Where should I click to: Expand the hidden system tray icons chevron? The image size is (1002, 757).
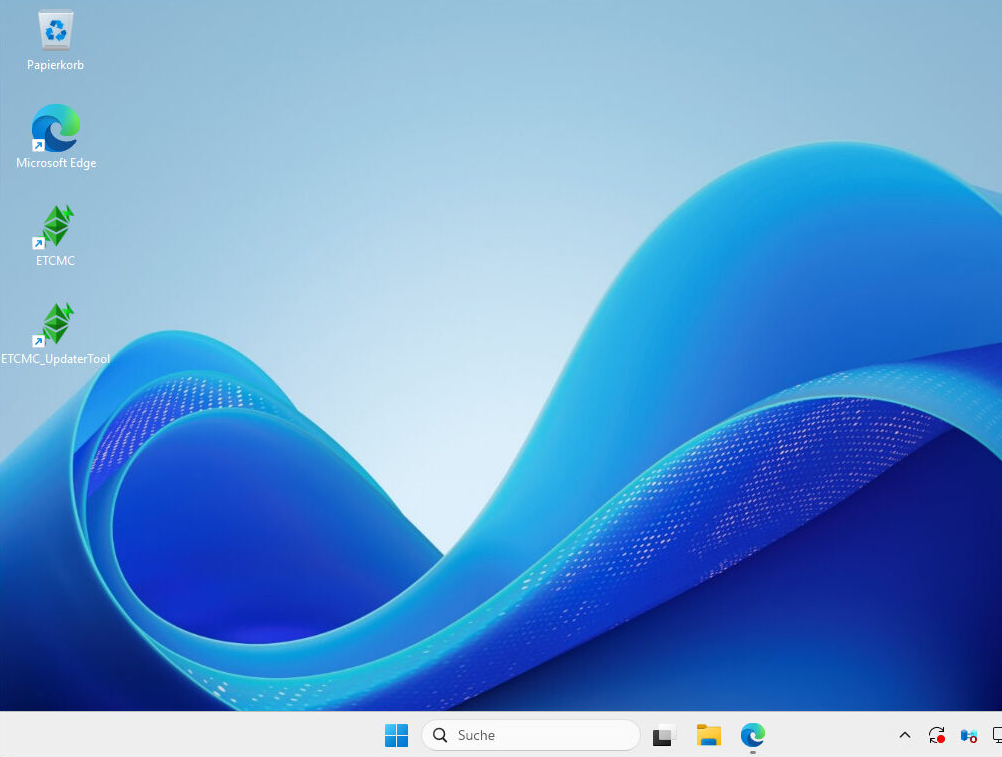[905, 735]
